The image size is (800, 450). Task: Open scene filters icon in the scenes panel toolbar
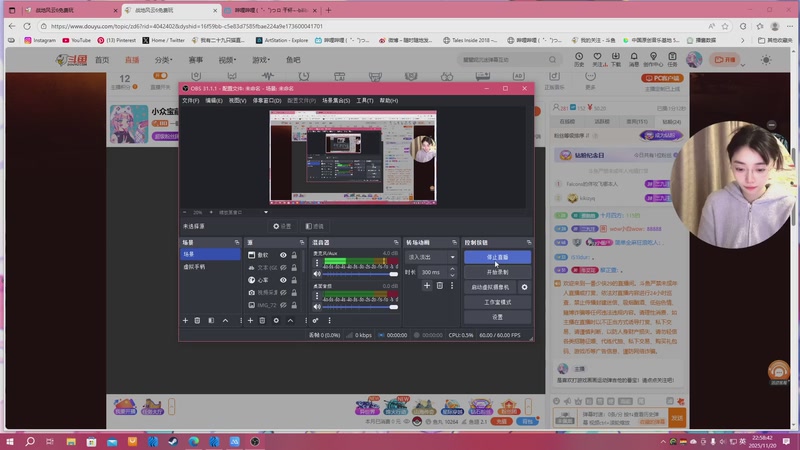(x=211, y=320)
